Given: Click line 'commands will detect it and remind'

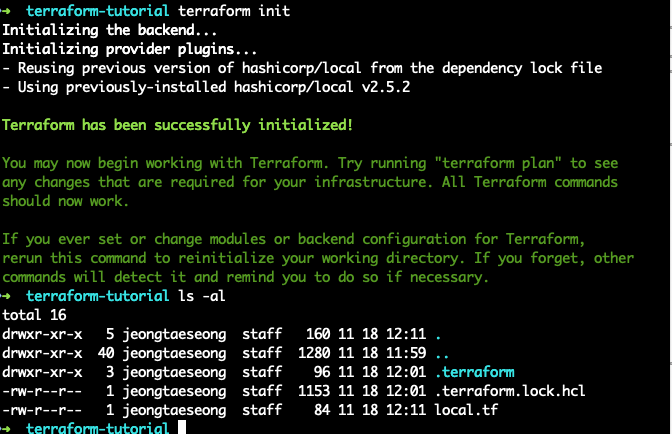Looking at the screenshot, I should pos(245,277).
